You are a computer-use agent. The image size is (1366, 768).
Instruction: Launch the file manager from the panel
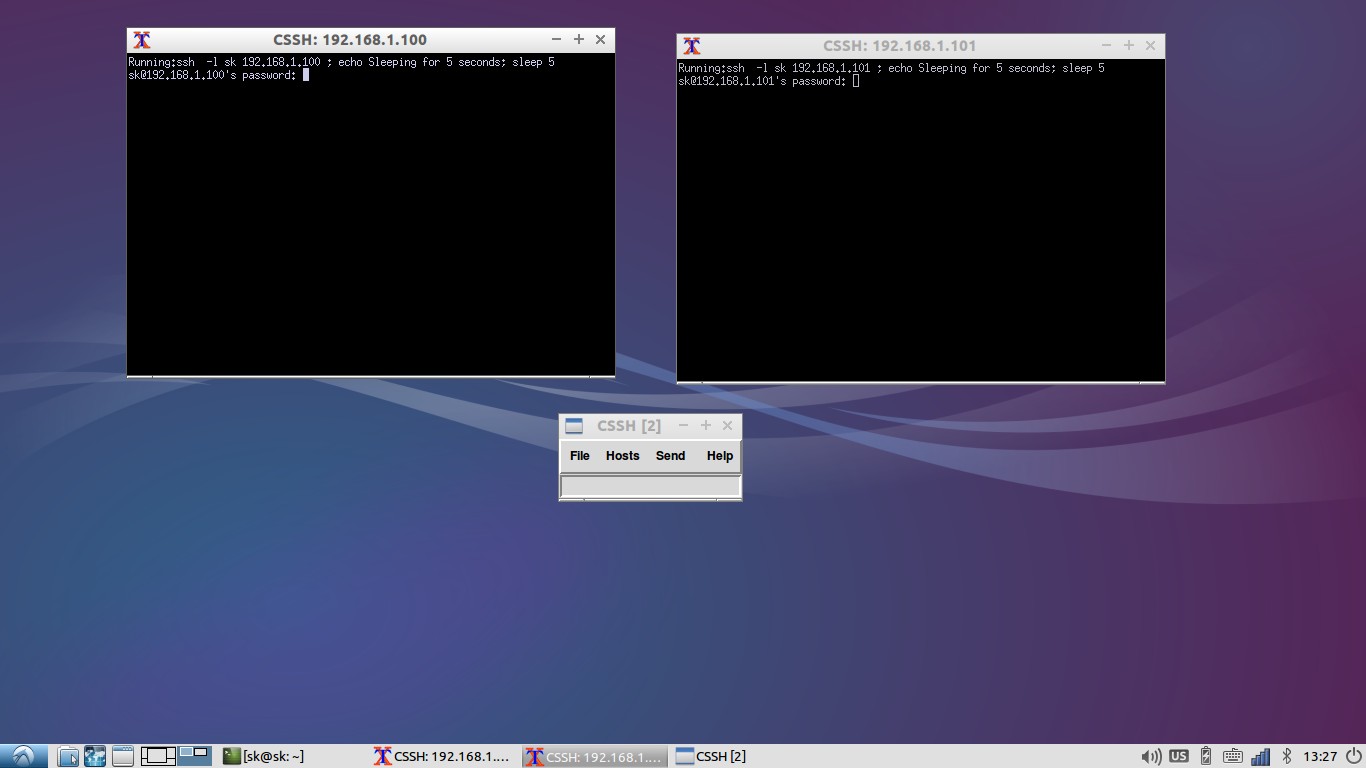67,756
